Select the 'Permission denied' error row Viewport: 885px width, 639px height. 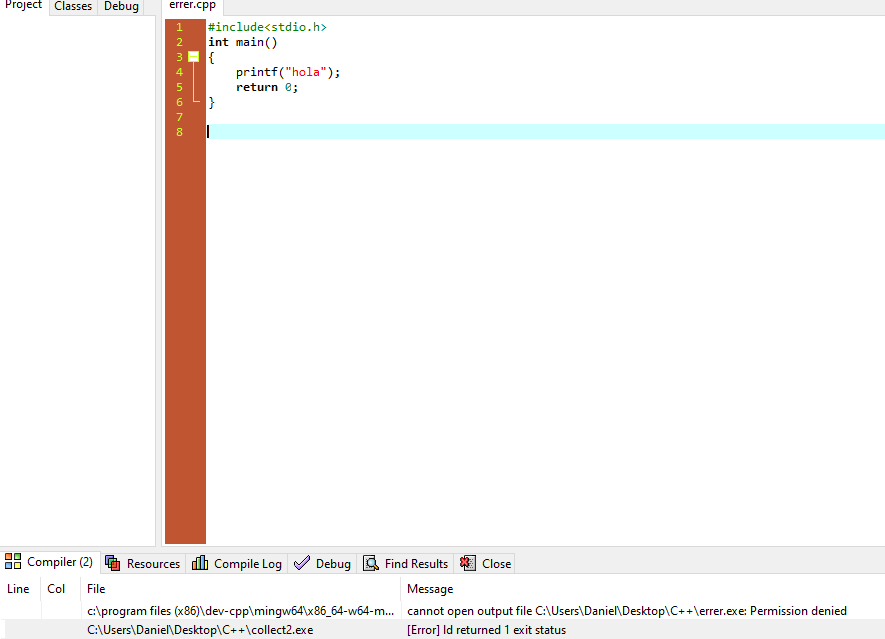[x=626, y=611]
